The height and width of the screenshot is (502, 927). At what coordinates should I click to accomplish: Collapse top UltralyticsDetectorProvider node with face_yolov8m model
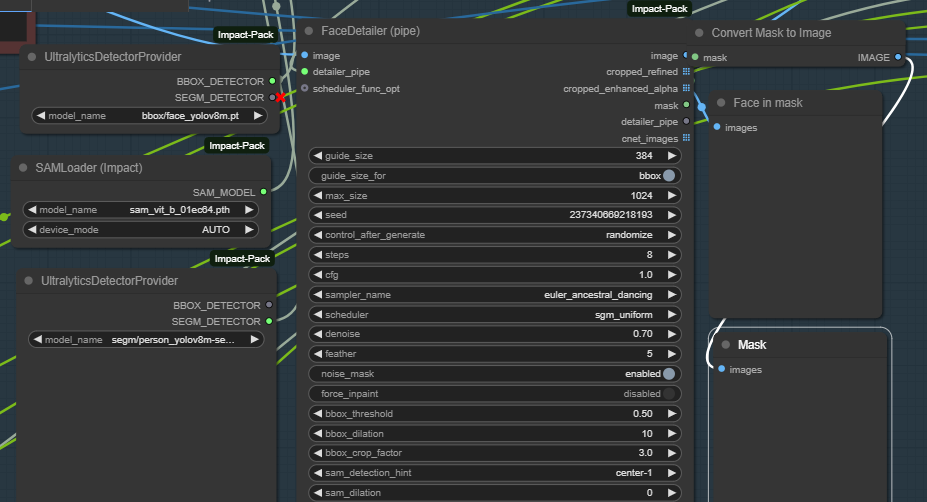[32, 57]
